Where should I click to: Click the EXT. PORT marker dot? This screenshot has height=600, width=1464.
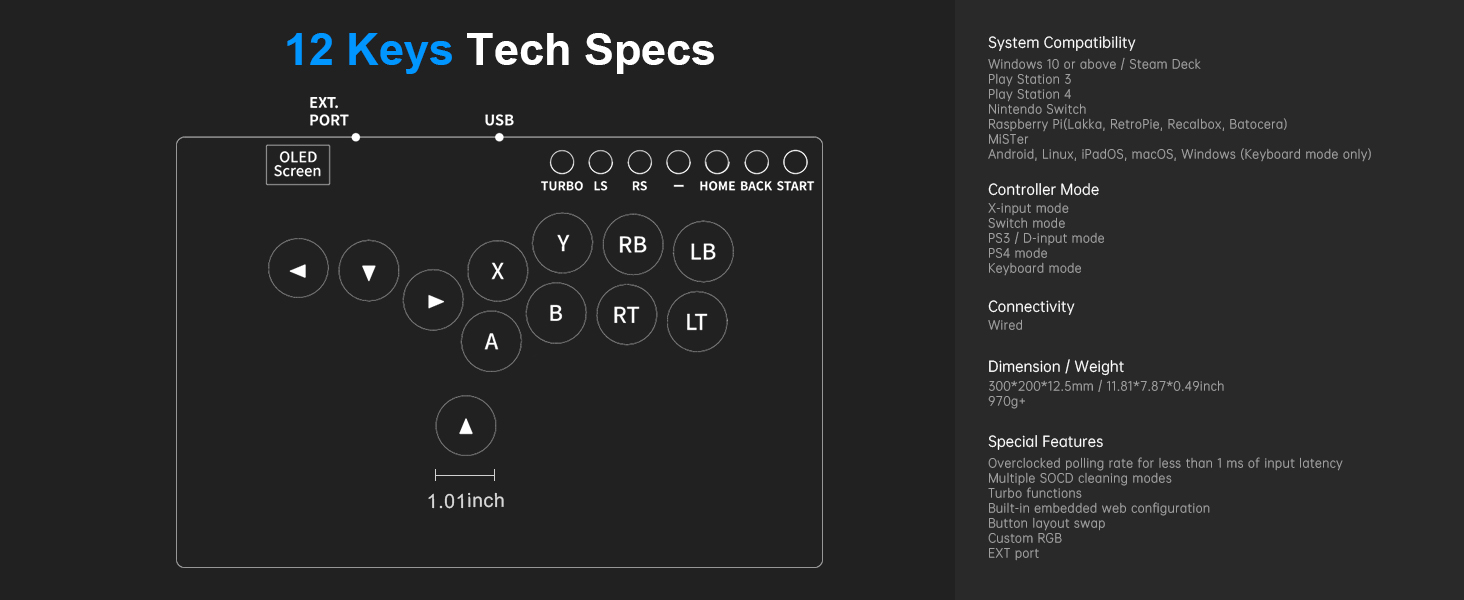point(356,137)
